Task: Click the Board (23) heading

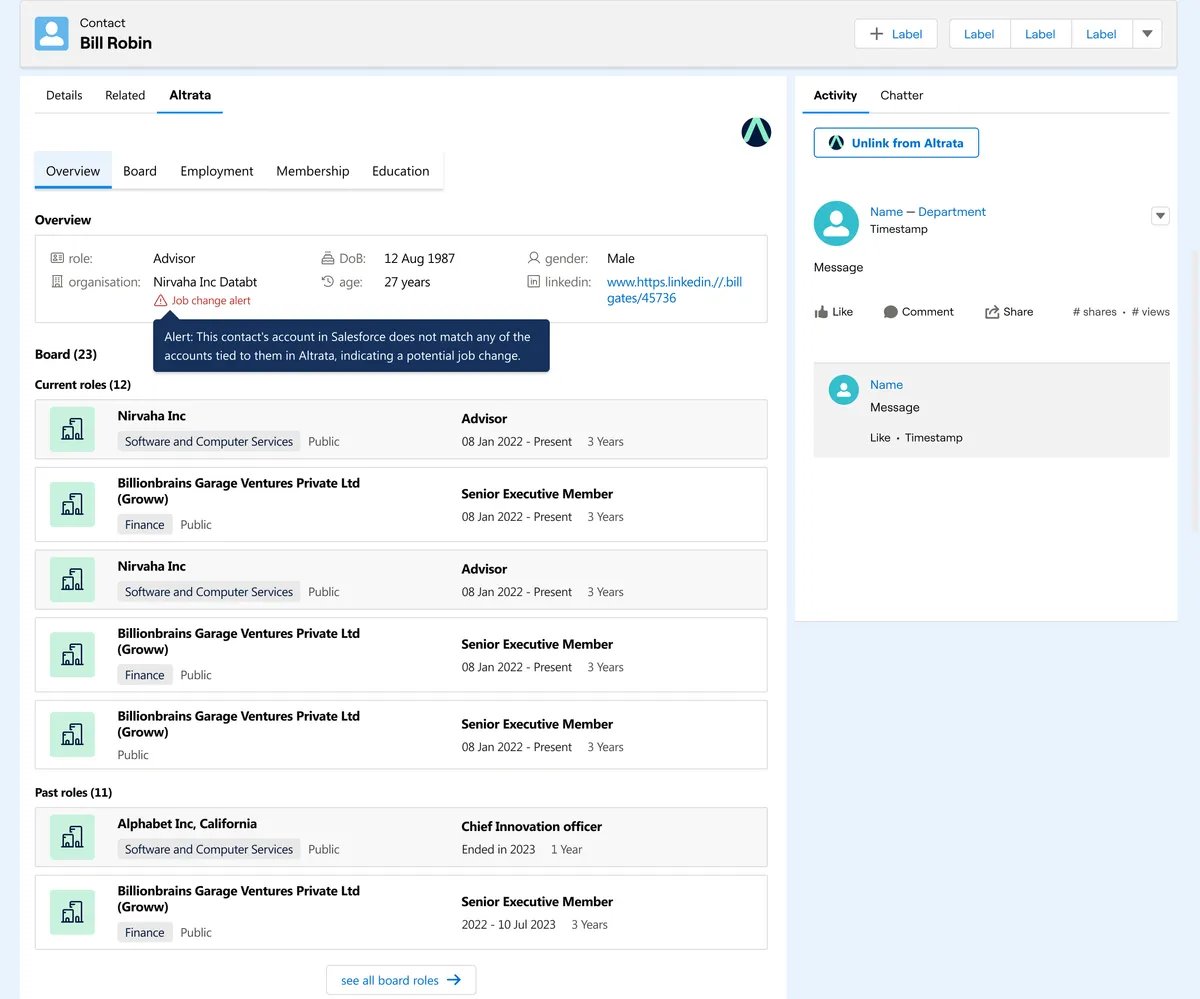Action: (x=66, y=354)
